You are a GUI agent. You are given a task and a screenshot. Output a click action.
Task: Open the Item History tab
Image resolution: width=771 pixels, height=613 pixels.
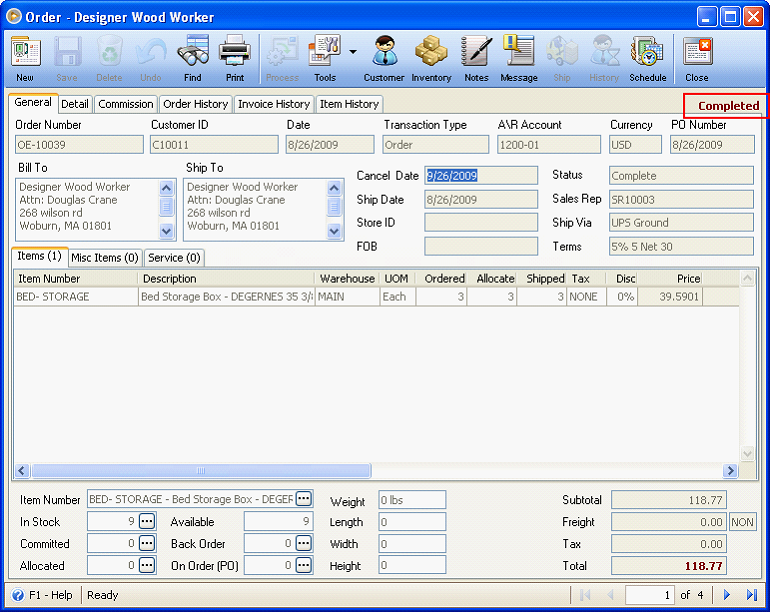(349, 104)
